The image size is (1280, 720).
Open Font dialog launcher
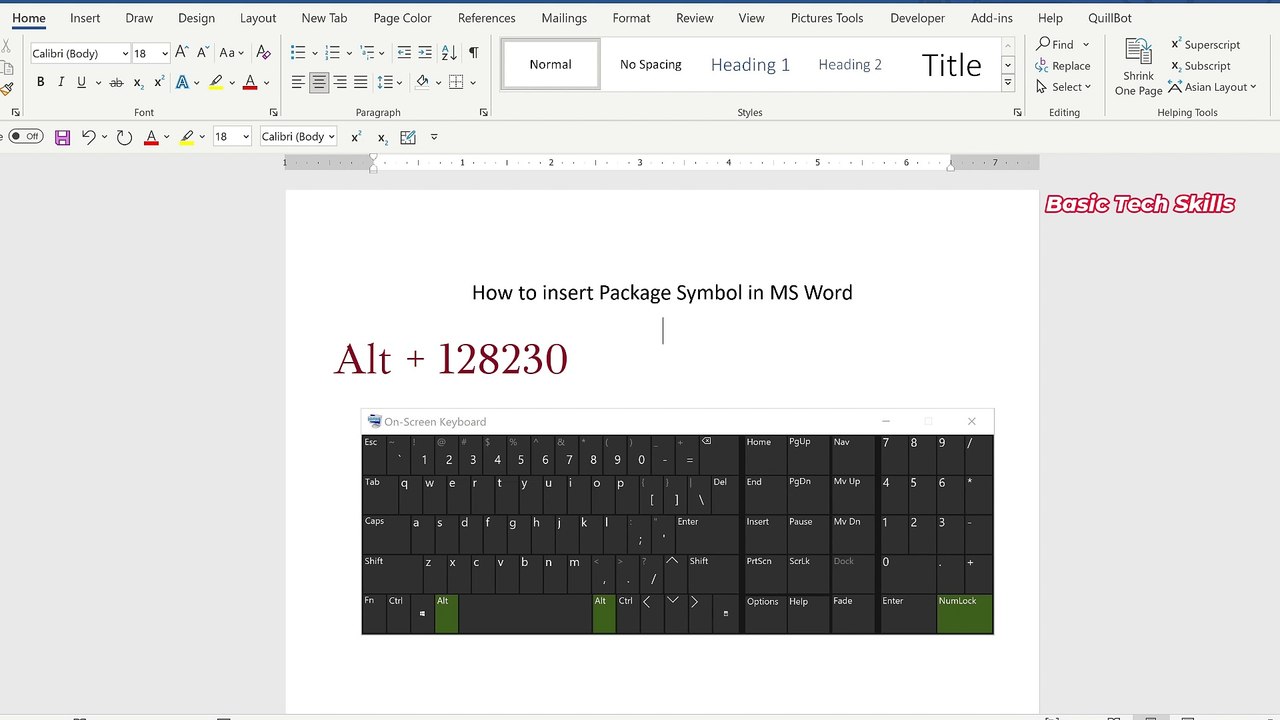click(x=273, y=113)
